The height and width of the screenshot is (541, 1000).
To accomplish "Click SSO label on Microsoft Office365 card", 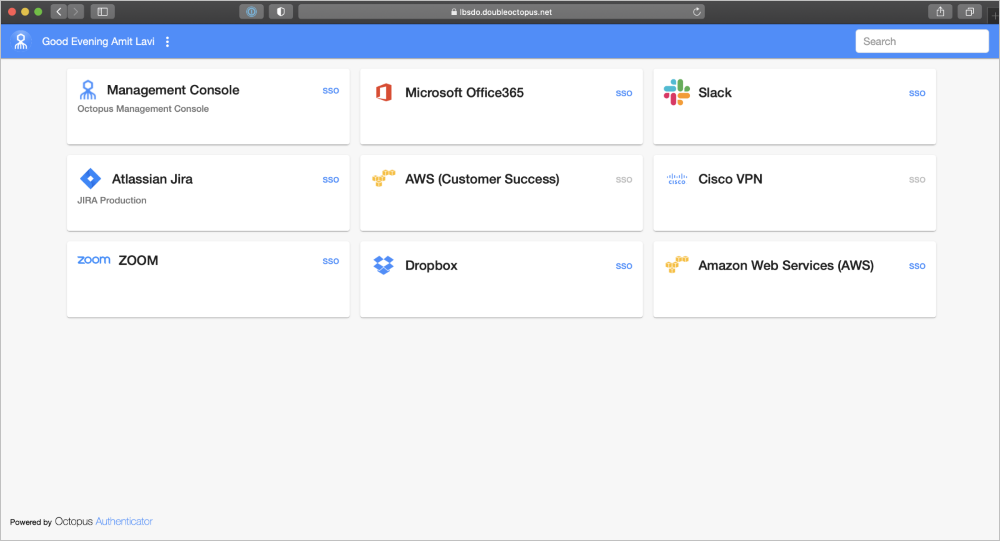I will coord(624,93).
